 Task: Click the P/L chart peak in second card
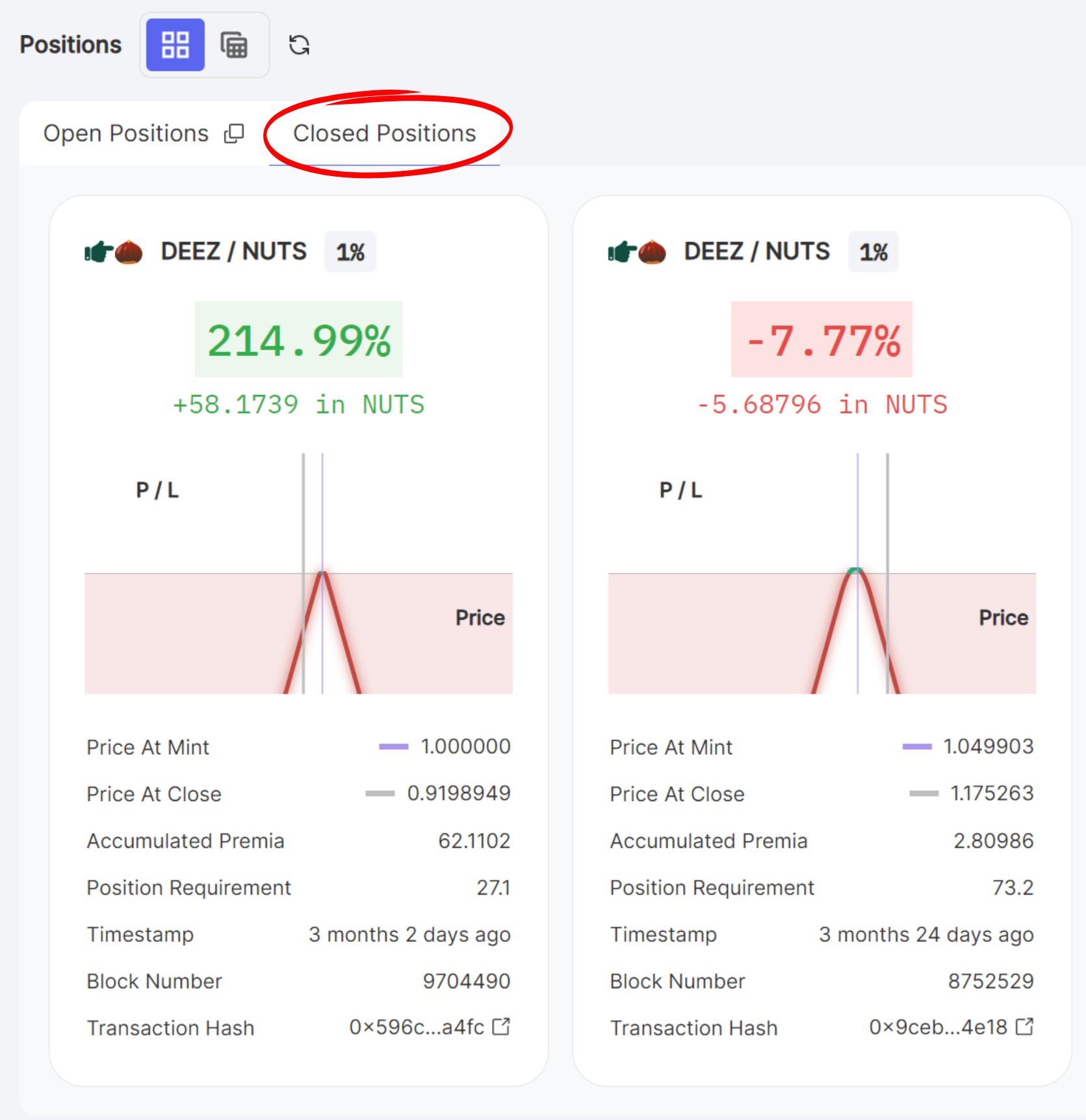pos(856,570)
